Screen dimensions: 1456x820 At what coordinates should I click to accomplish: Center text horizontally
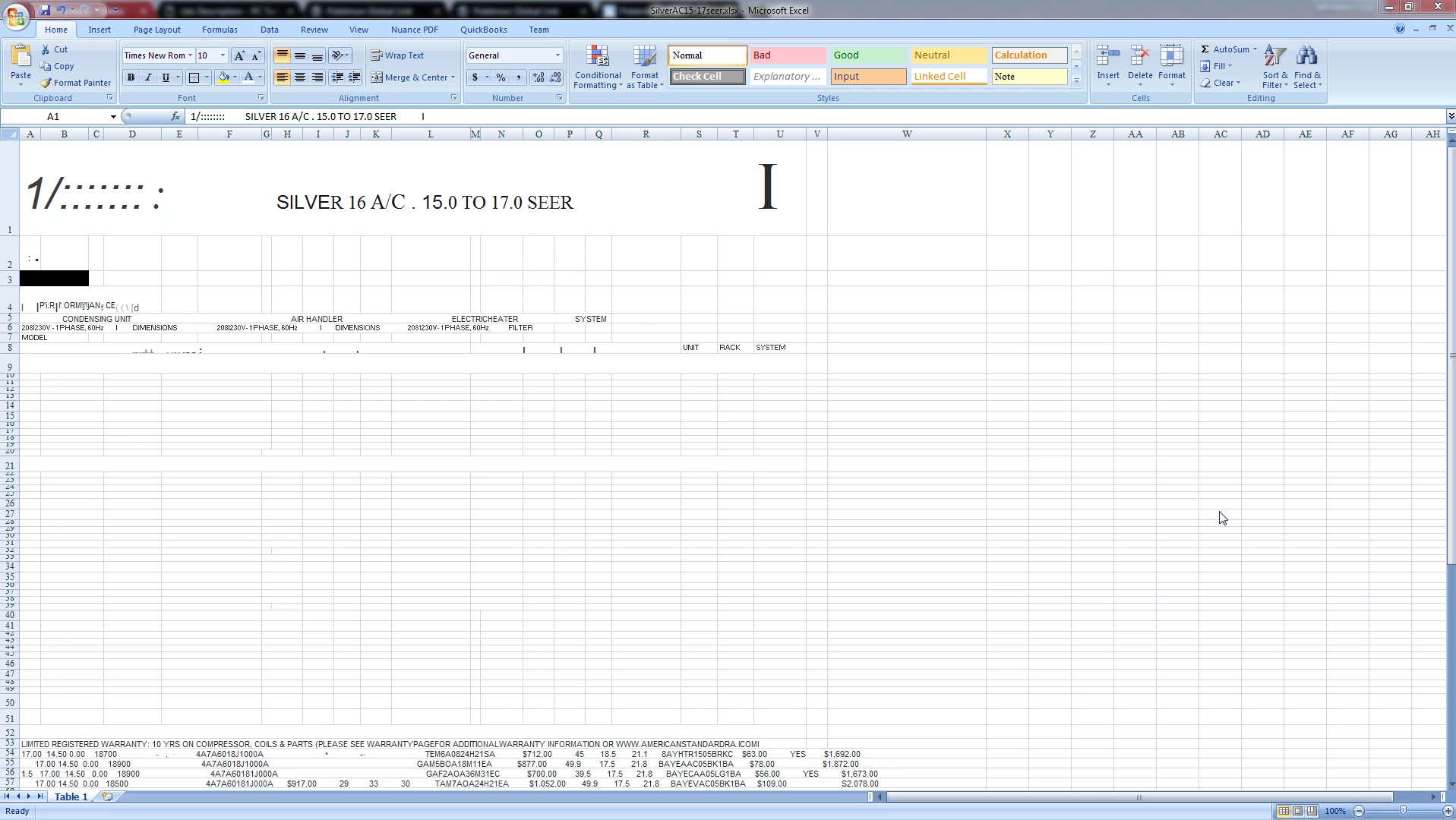300,77
